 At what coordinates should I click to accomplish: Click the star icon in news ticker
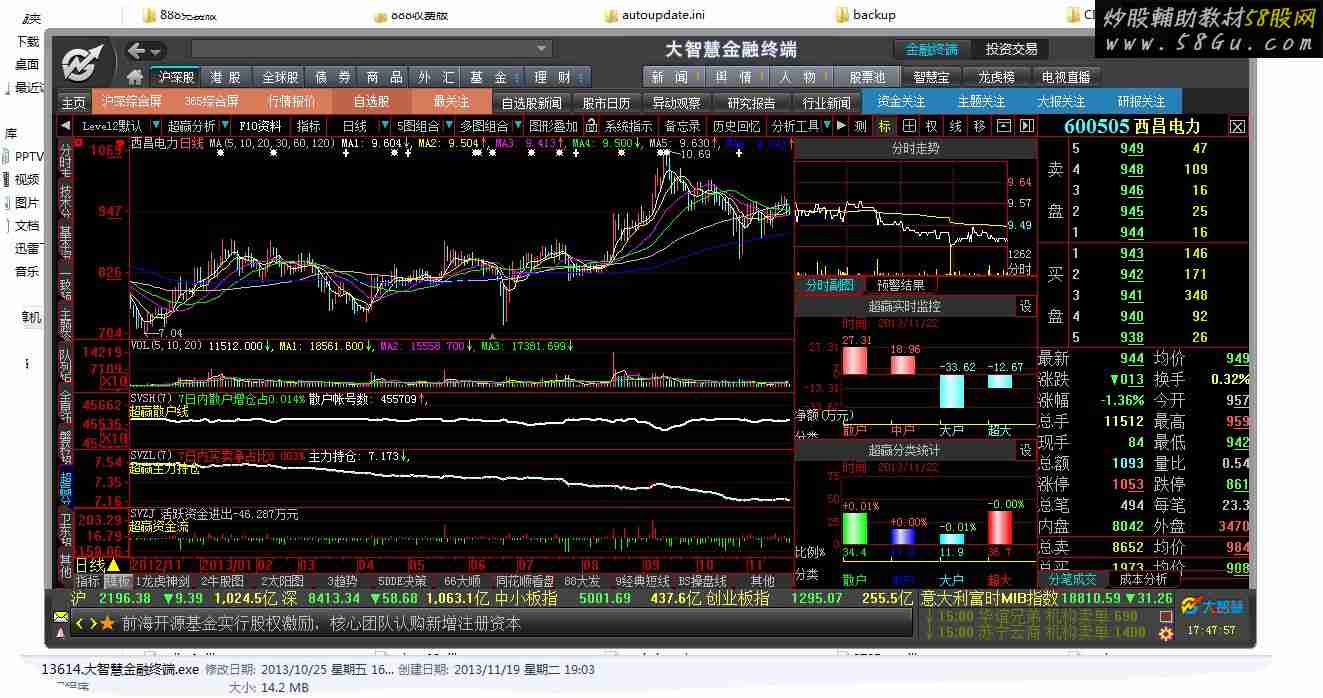click(x=107, y=623)
